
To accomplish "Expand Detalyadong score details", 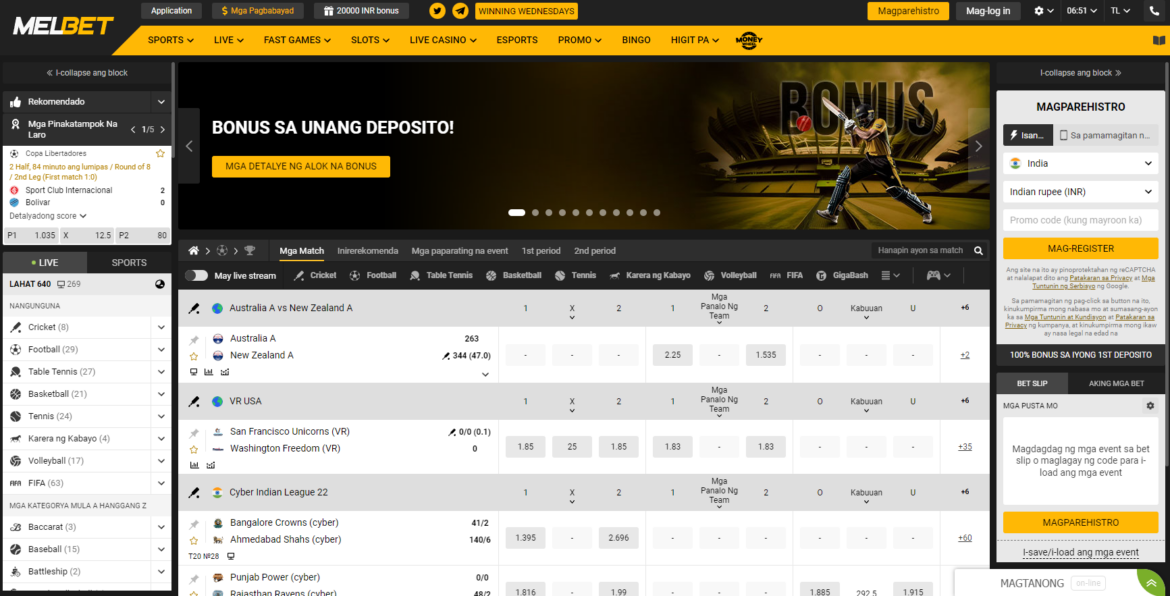I will 48,216.
